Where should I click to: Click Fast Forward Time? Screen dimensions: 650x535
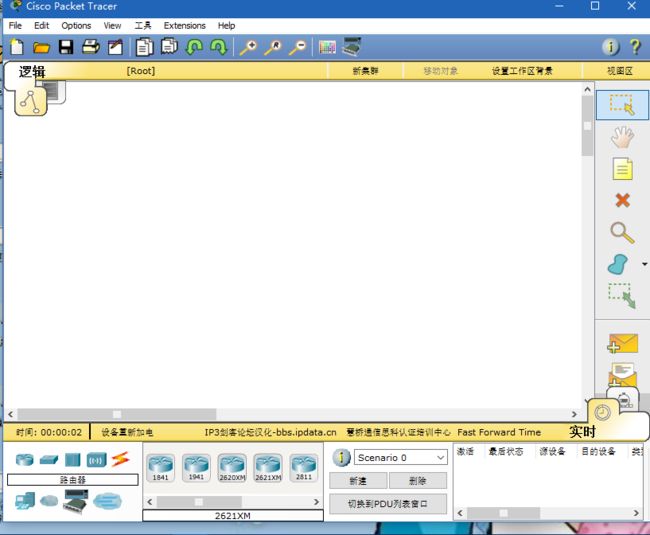point(499,432)
